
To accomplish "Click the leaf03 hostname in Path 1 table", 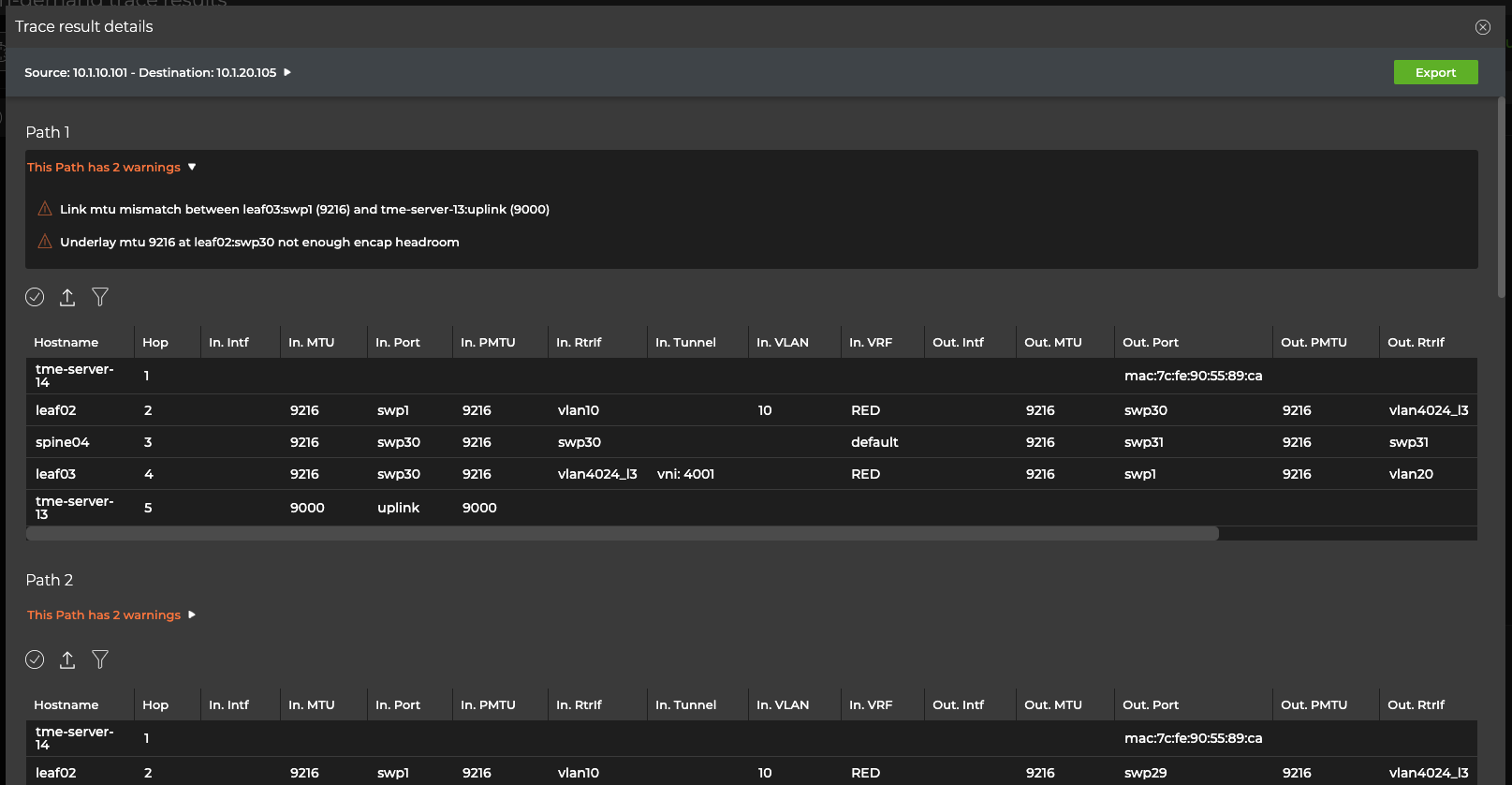I will point(56,474).
